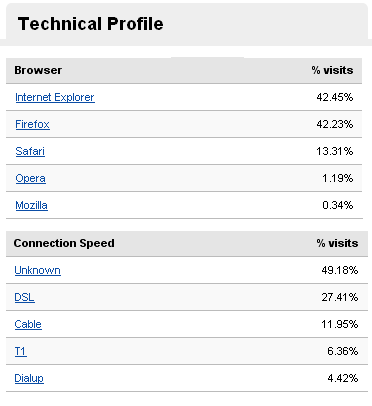
Task: Open the T1 connection speed link
Action: pos(20,351)
